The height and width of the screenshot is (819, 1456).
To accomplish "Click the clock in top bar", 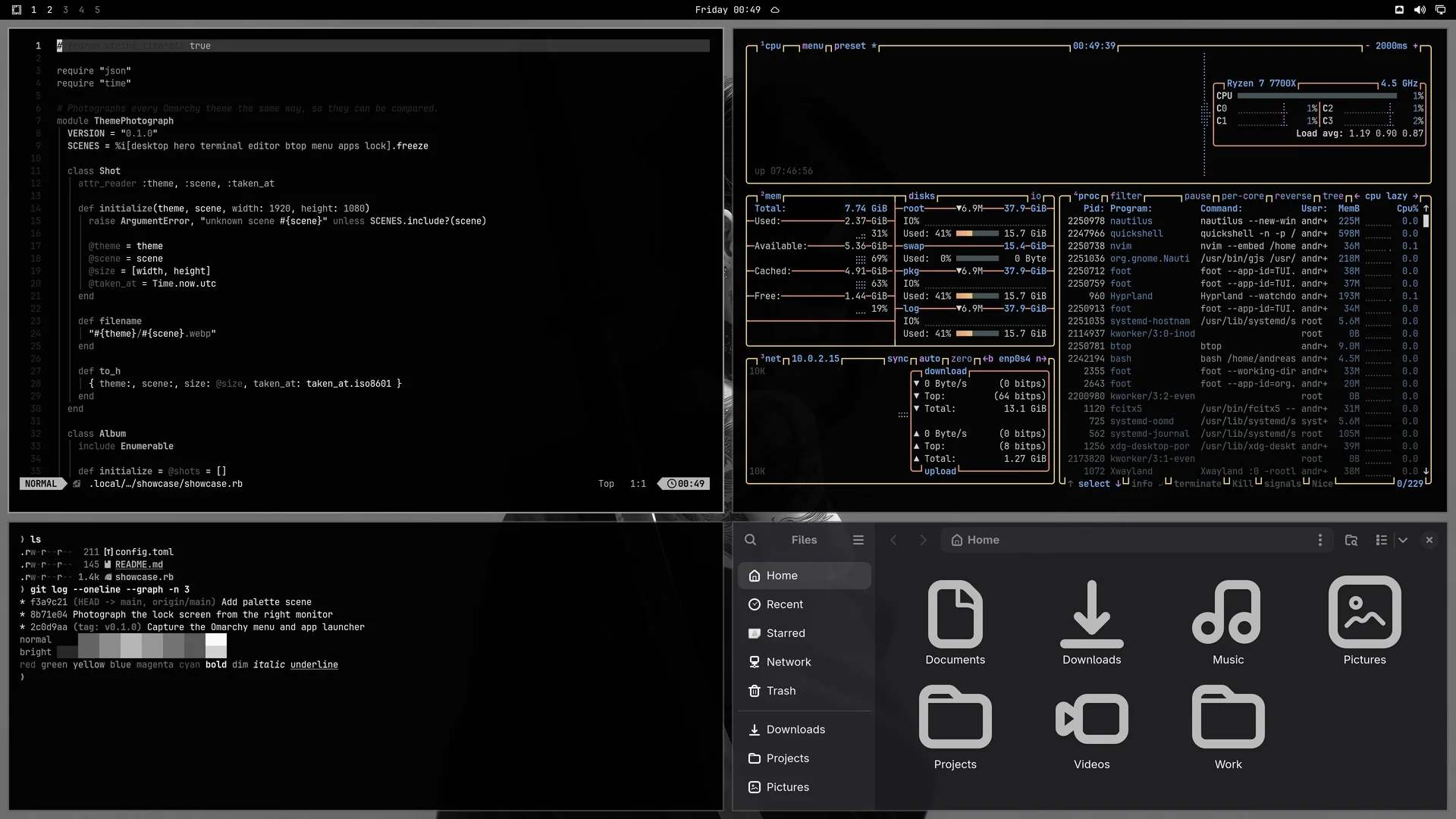I will point(727,10).
